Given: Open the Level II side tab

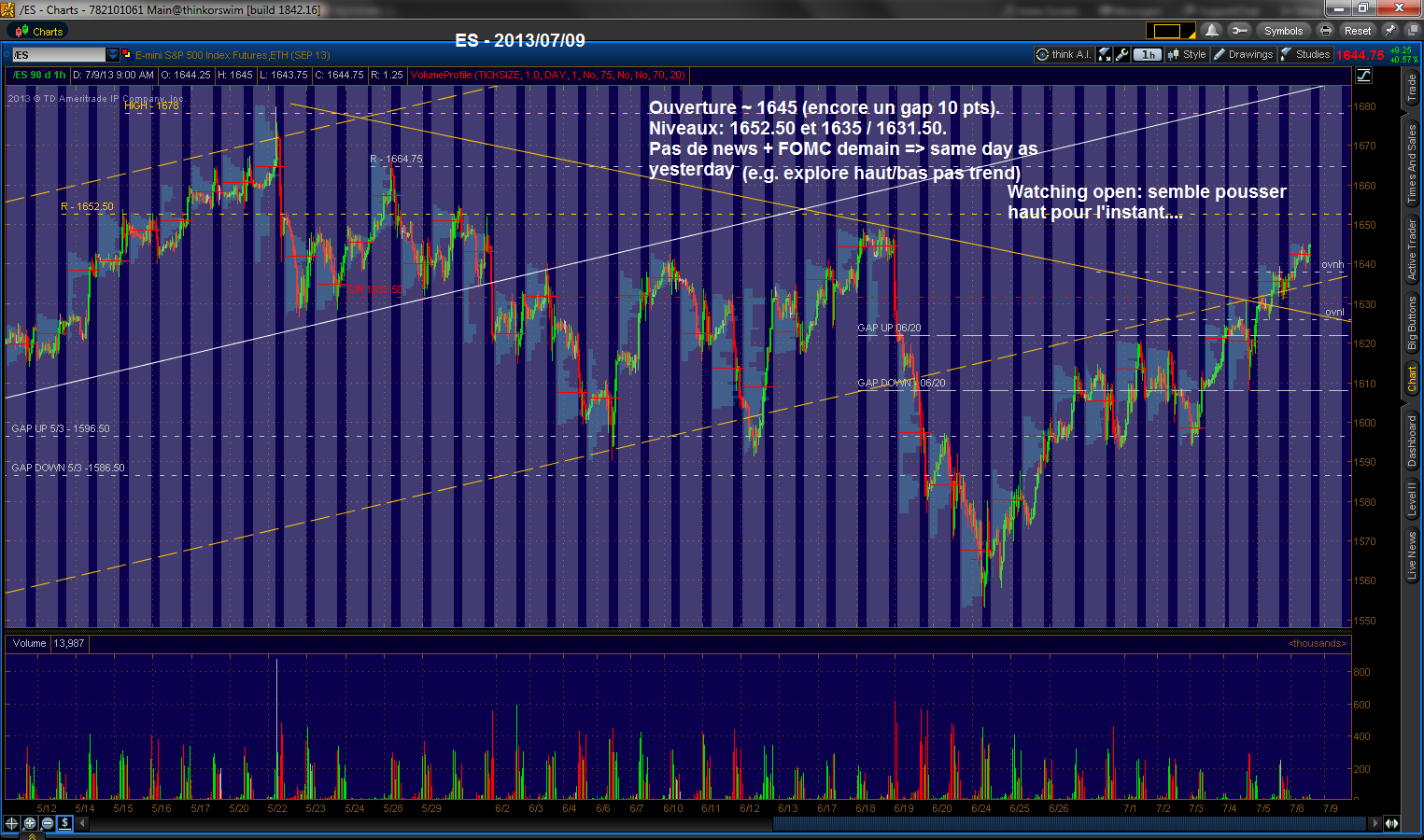Looking at the screenshot, I should coord(1412,498).
